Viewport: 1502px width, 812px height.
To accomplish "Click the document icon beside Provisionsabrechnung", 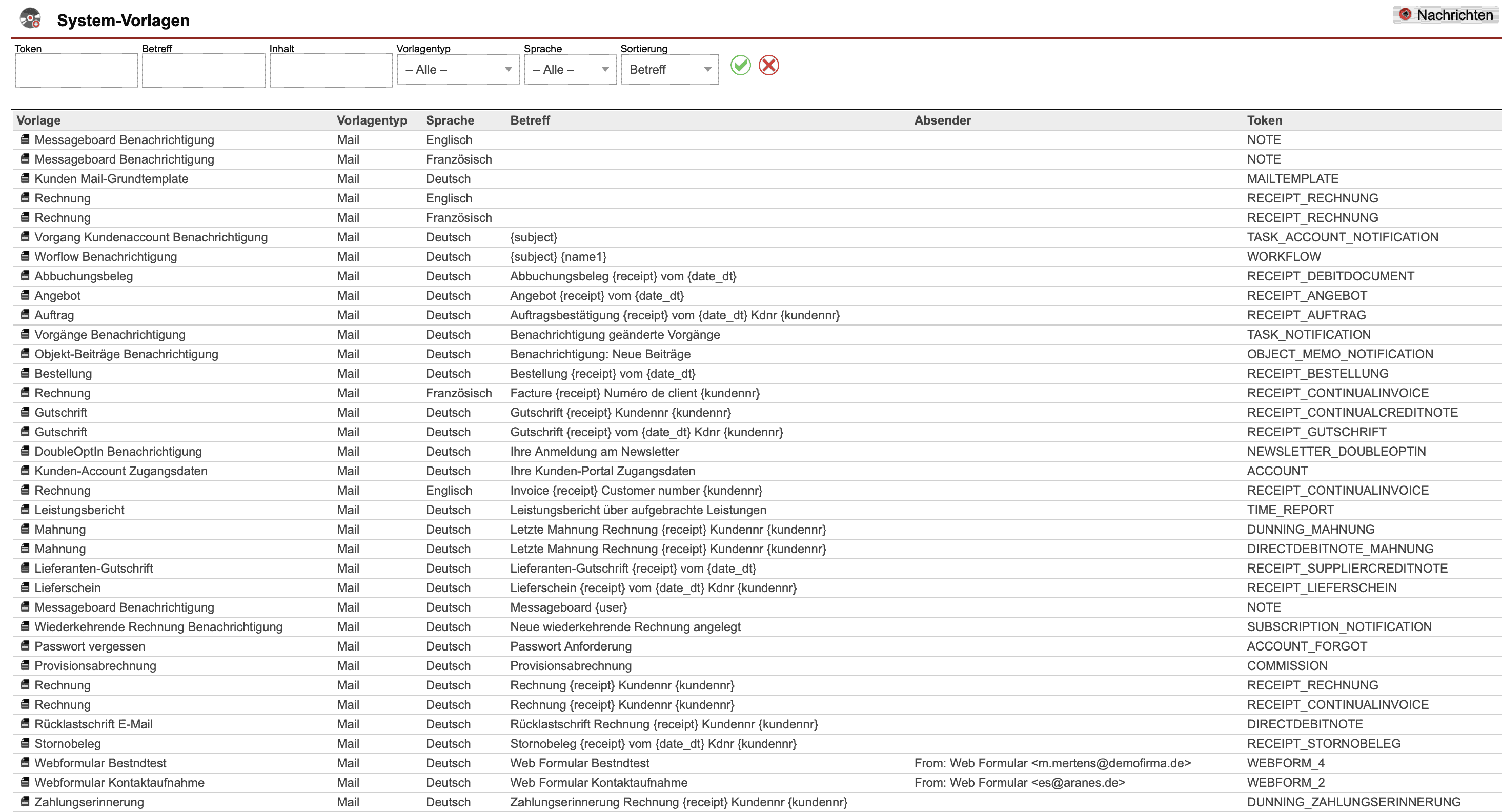I will pos(25,665).
